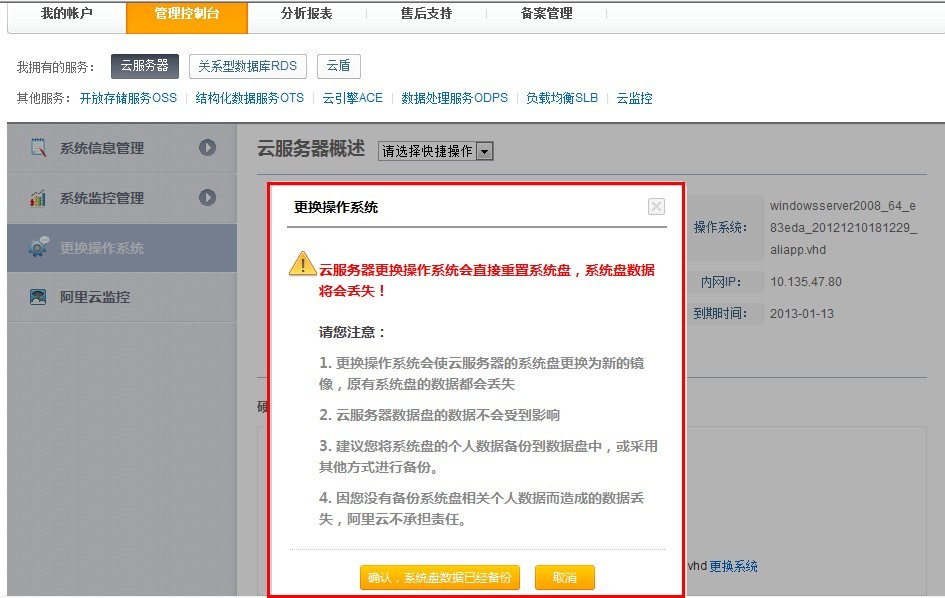Click the internal IP 10.135.47.80
Viewport: 945px width, 598px height.
click(x=806, y=282)
